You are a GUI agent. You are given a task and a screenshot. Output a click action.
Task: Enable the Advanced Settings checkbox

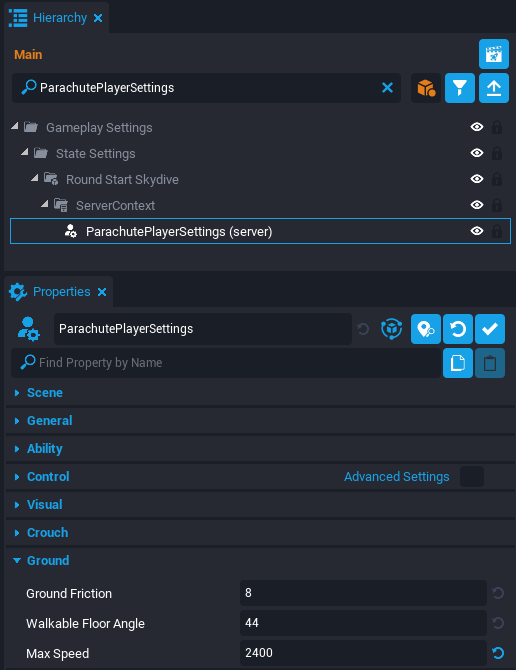coord(472,476)
